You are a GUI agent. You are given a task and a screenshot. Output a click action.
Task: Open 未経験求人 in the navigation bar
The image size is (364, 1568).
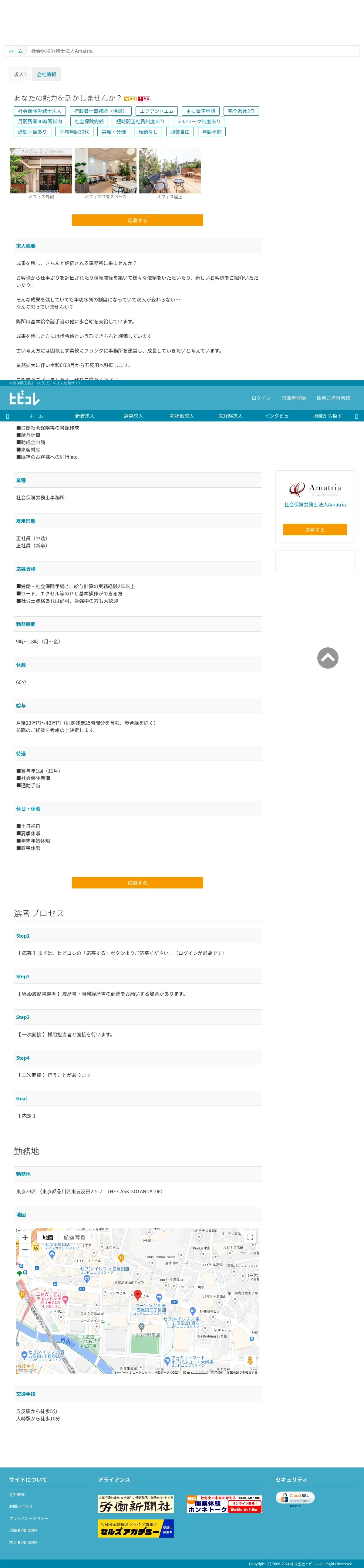pos(230,416)
